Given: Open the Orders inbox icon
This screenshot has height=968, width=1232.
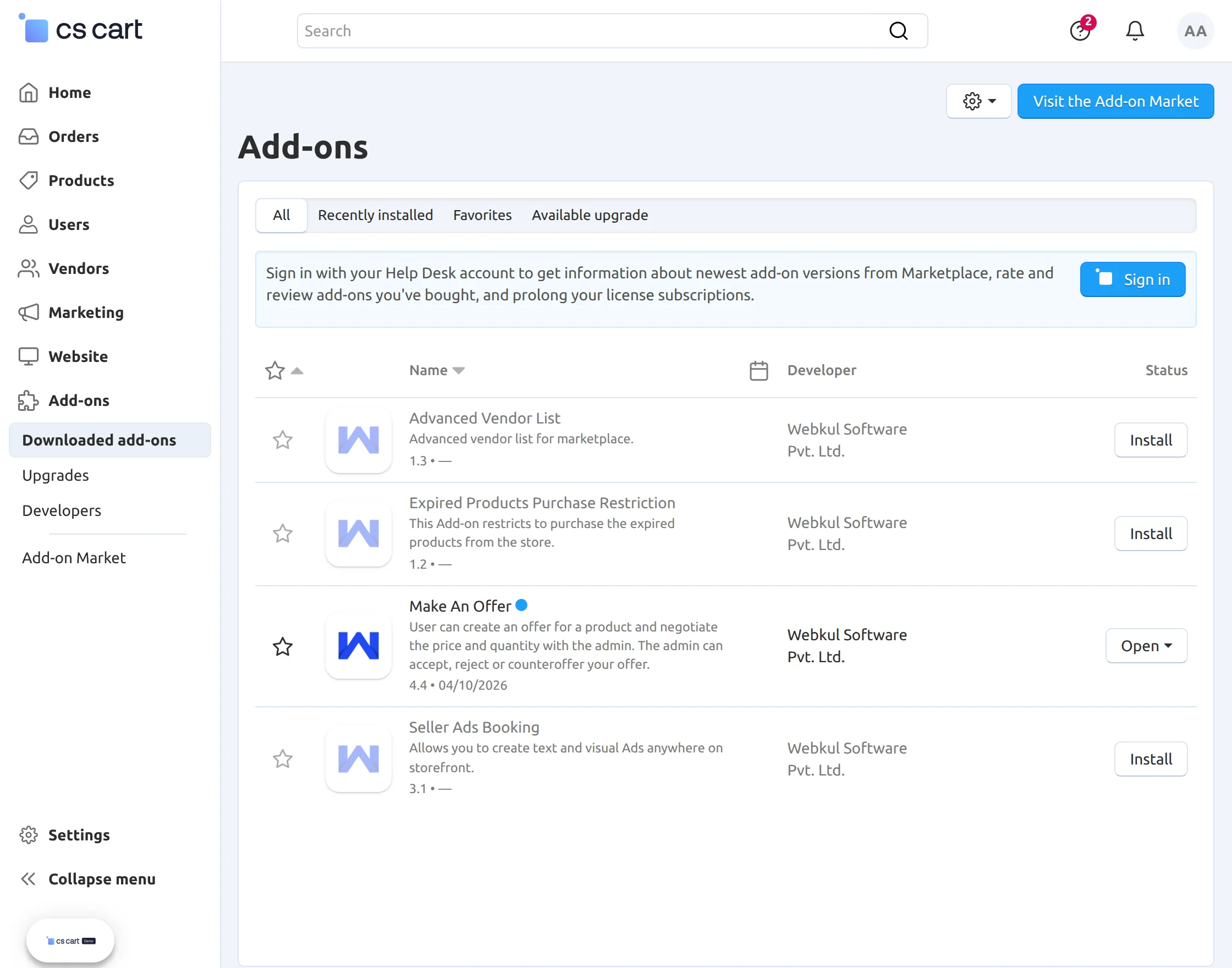Looking at the screenshot, I should coord(29,136).
